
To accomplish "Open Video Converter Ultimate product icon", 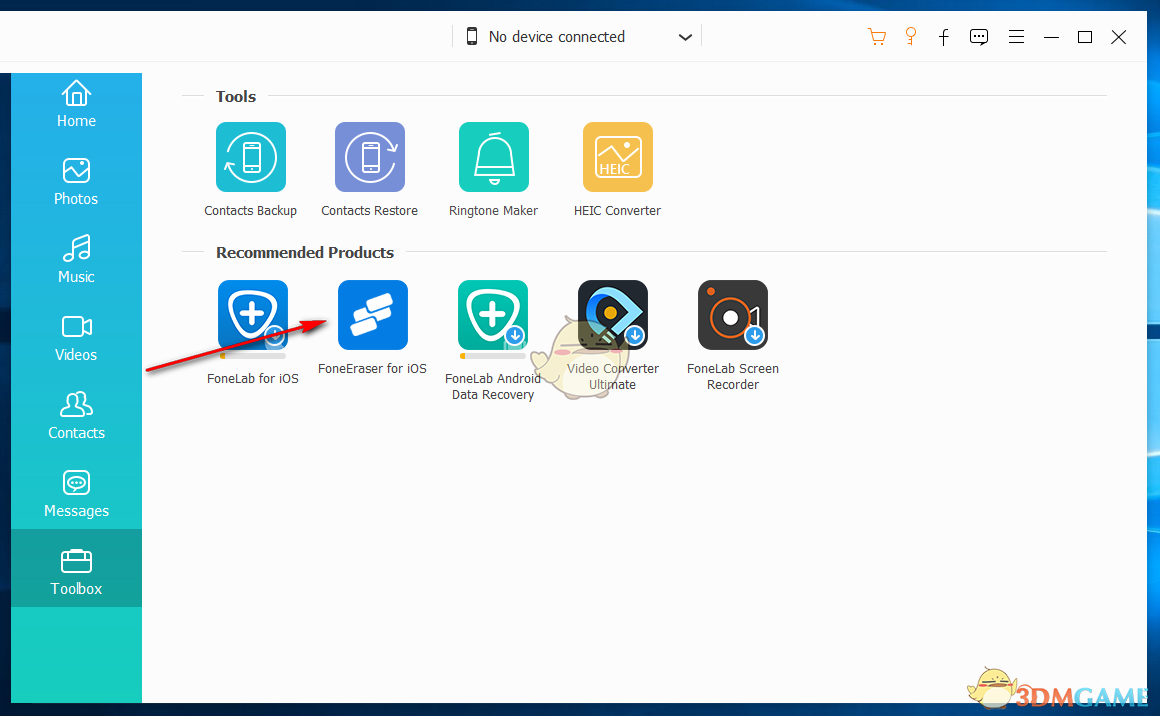I will (x=613, y=315).
